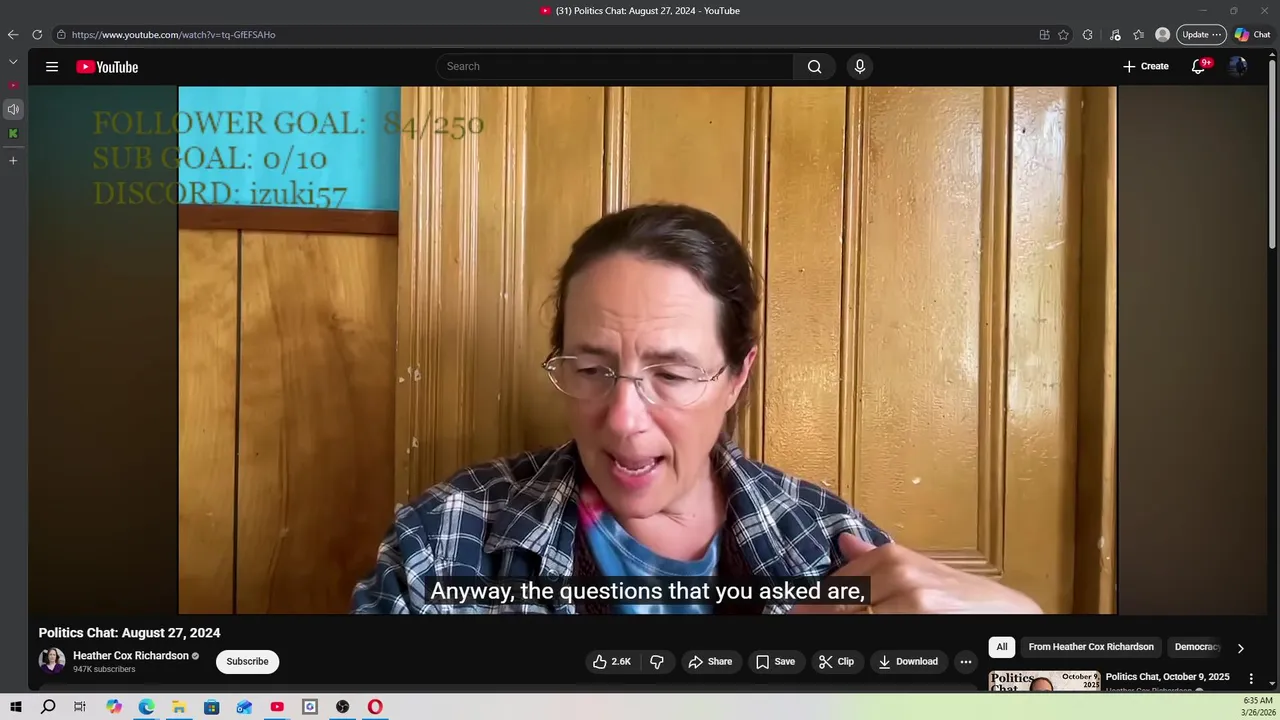
Task: Switch to YouTube tab in sidebar
Action: click(13, 85)
